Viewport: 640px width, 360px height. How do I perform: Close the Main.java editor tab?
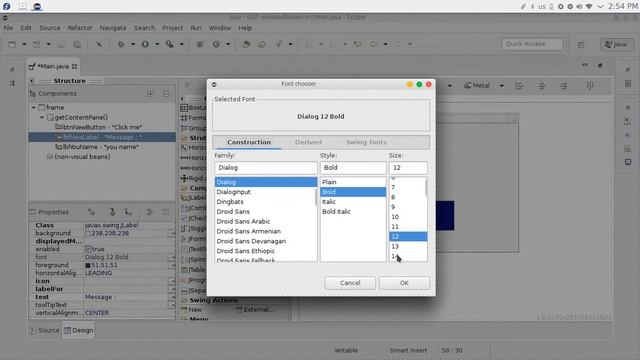click(74, 66)
